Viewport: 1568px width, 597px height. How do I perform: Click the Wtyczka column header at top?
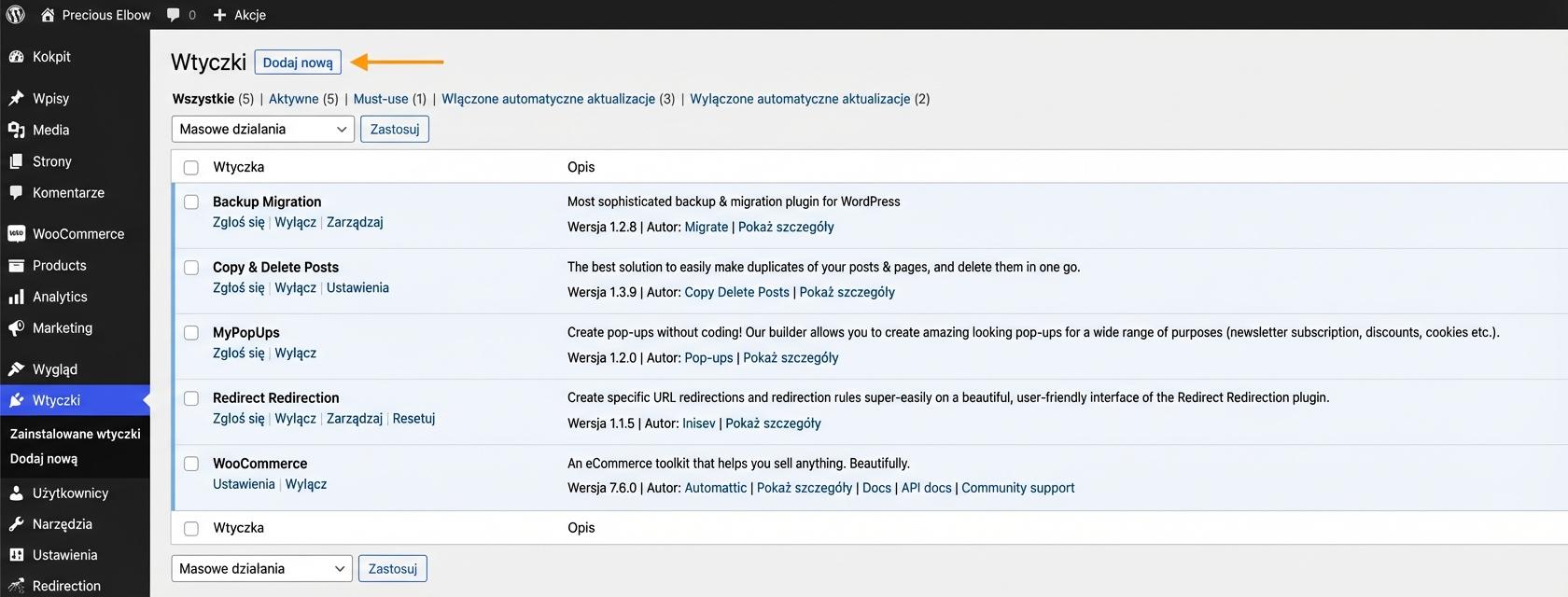[x=238, y=167]
